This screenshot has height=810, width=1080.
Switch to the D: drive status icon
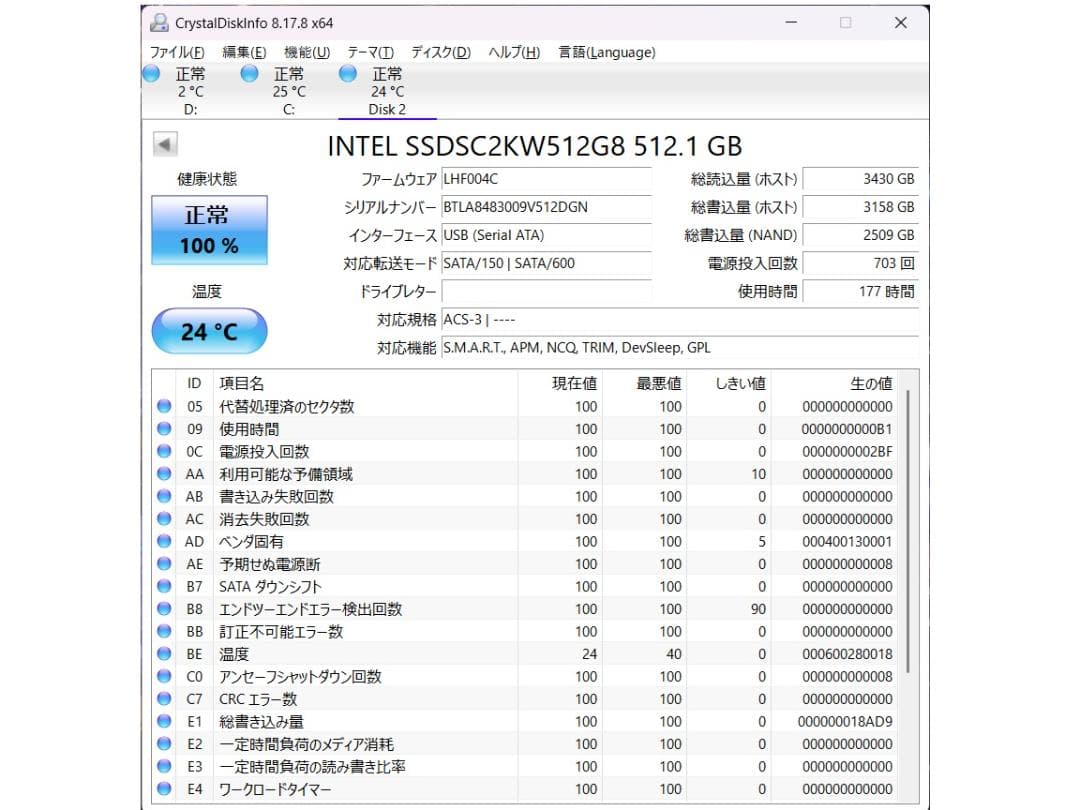[x=151, y=73]
